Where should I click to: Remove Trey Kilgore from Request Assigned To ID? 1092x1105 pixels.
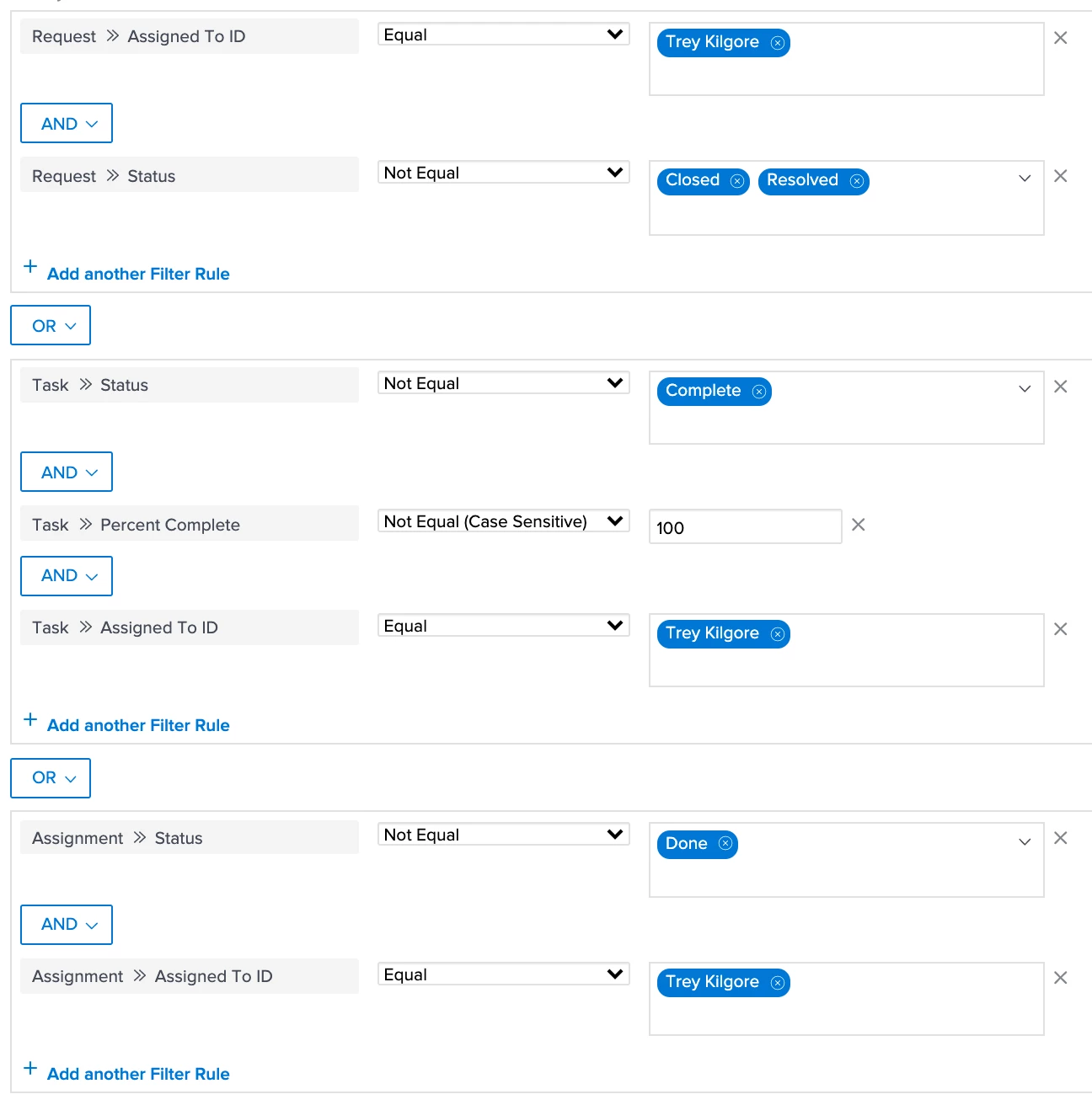(778, 43)
